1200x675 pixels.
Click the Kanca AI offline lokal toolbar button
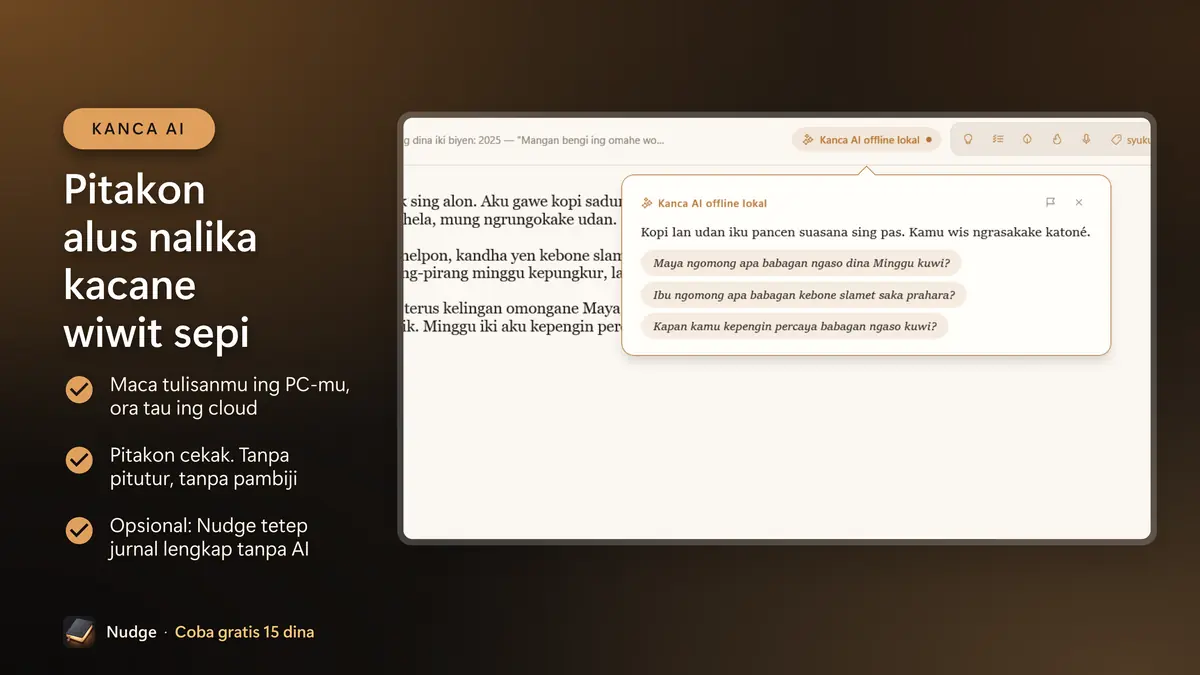tap(867, 140)
